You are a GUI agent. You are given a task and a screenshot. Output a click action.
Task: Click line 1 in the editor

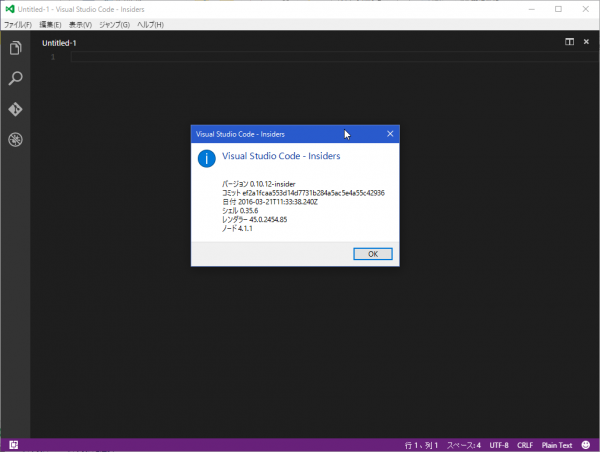(x=335, y=57)
